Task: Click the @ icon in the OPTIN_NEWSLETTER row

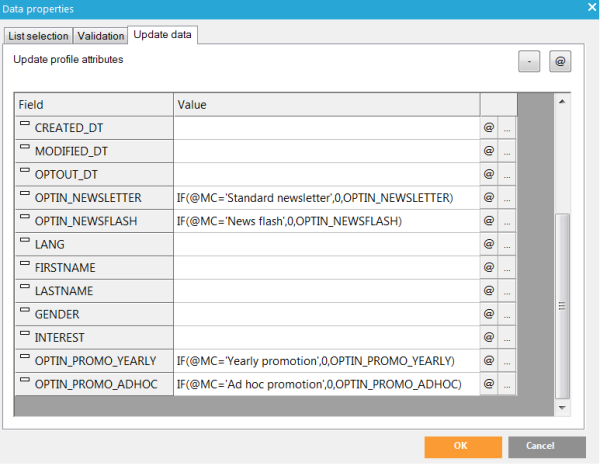Action: pos(489,197)
